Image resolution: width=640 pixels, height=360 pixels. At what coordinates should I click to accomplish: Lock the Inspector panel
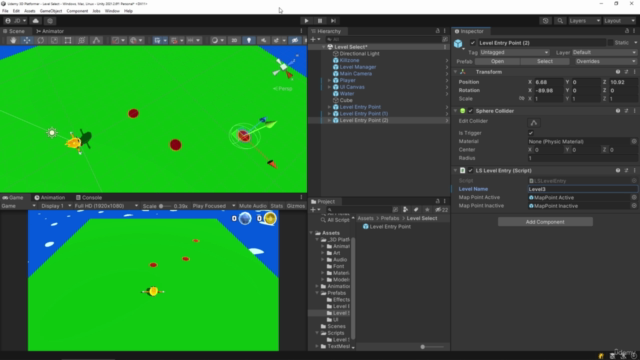627,31
